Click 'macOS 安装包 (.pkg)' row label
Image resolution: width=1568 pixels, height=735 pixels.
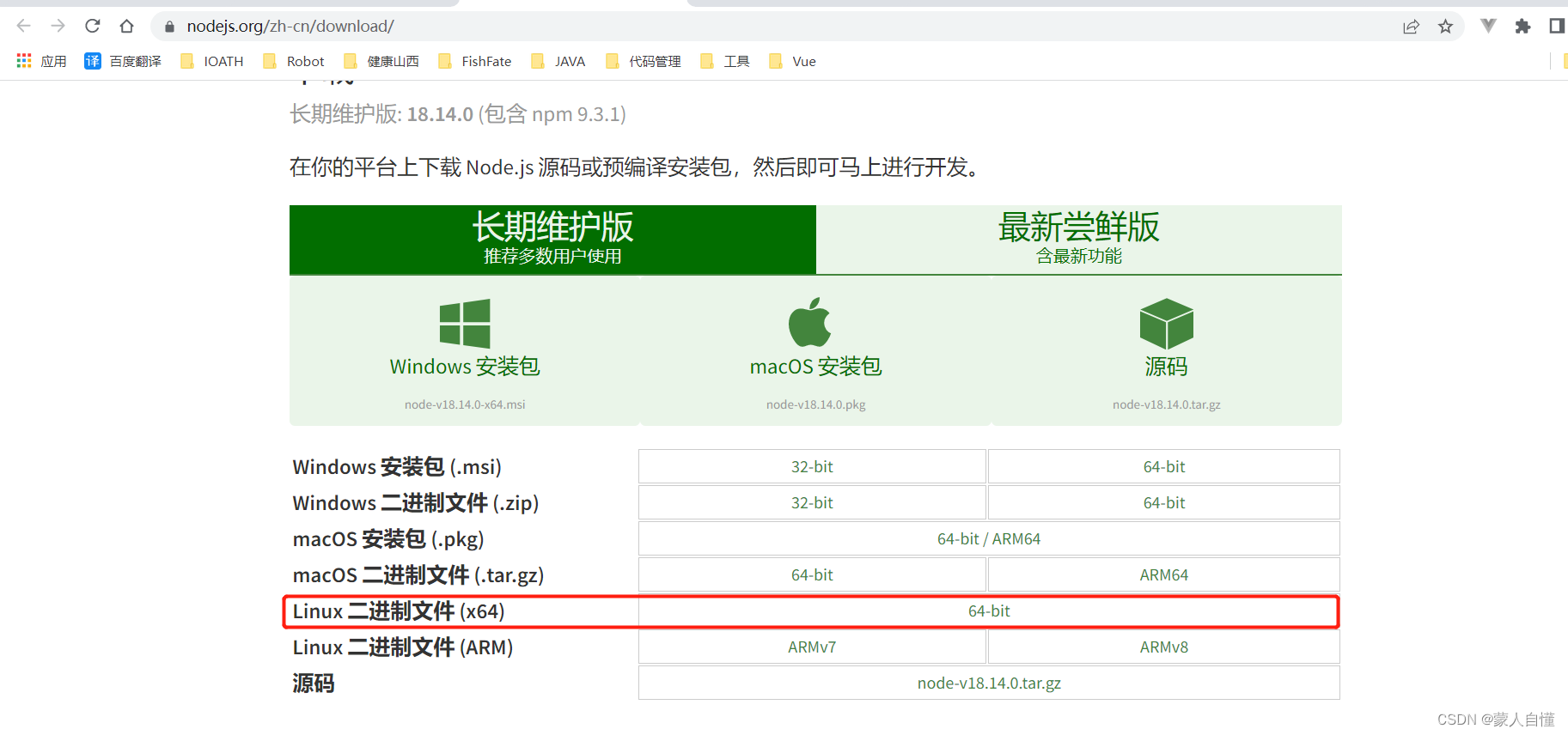(388, 539)
